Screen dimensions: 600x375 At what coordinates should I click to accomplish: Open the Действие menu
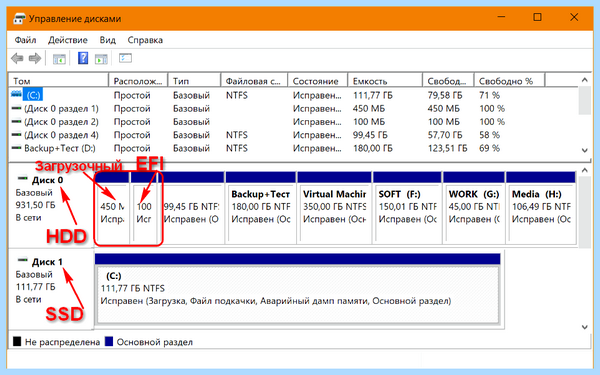pyautogui.click(x=68, y=40)
